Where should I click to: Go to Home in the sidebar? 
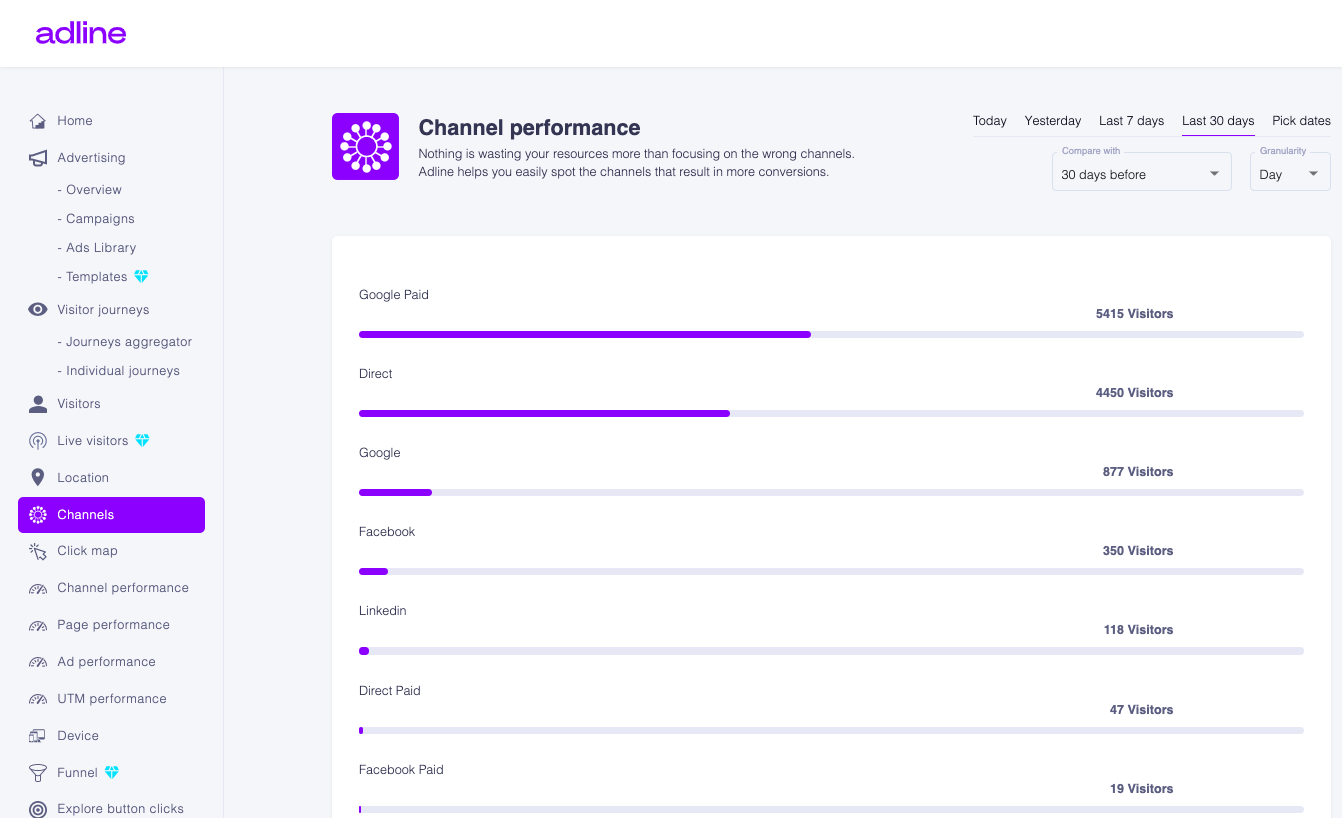click(x=75, y=121)
